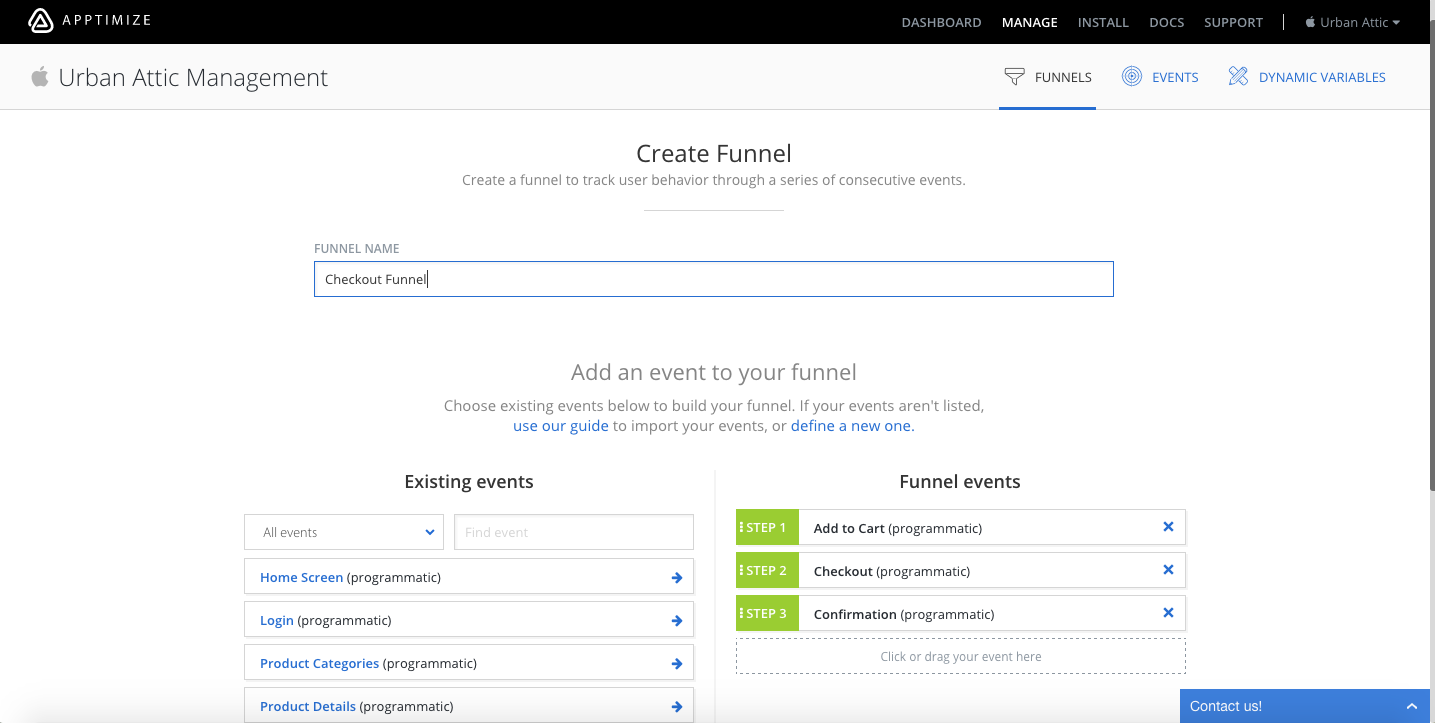This screenshot has height=723, width=1435.
Task: Add Login event using its arrow
Action: point(677,621)
